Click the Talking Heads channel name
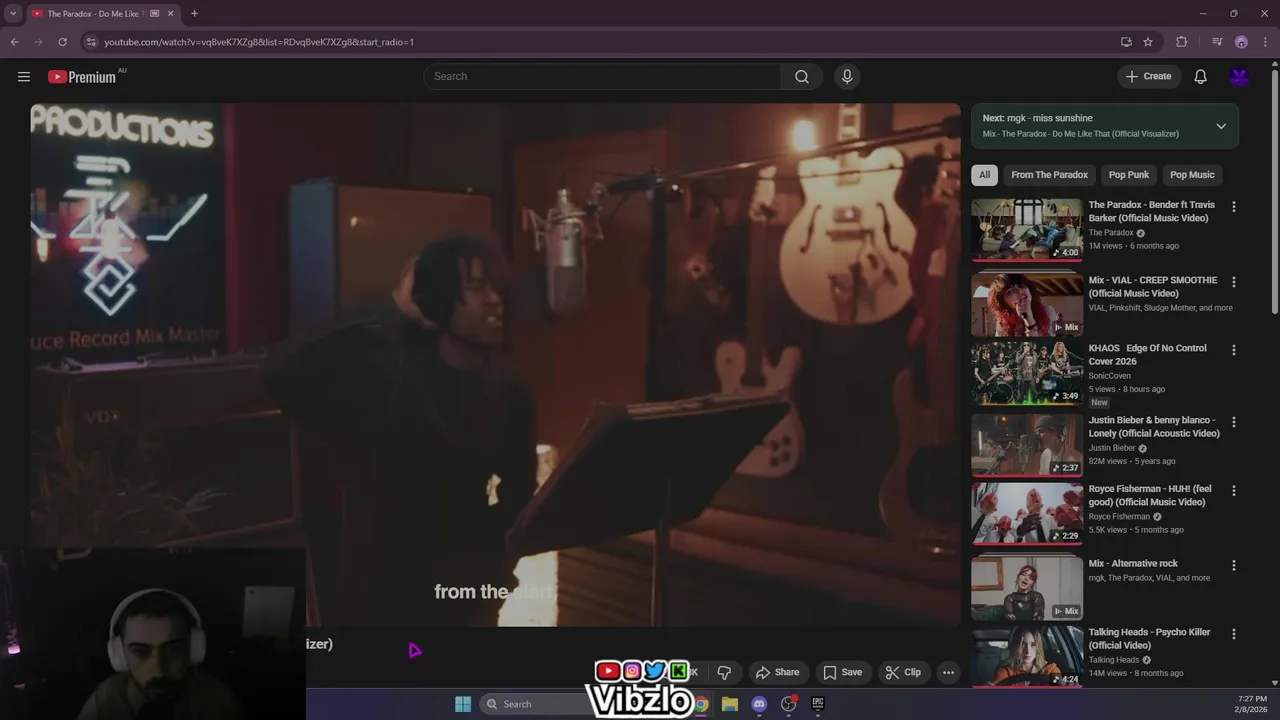 pos(1114,660)
